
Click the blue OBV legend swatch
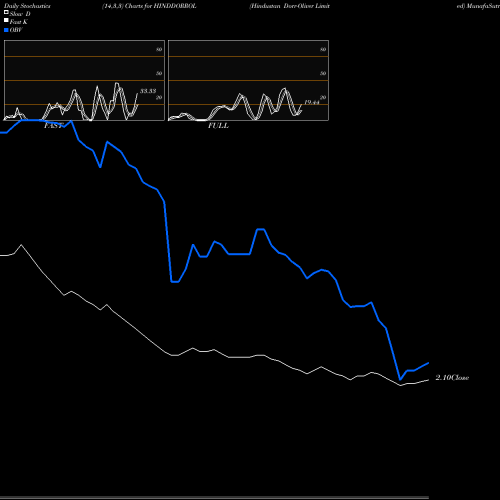[x=6, y=30]
